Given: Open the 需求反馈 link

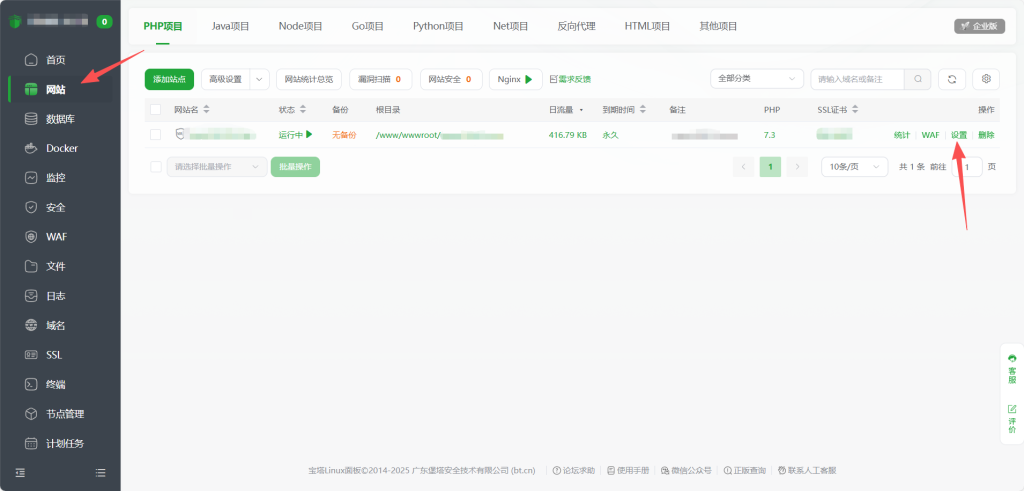Looking at the screenshot, I should pyautogui.click(x=570, y=79).
